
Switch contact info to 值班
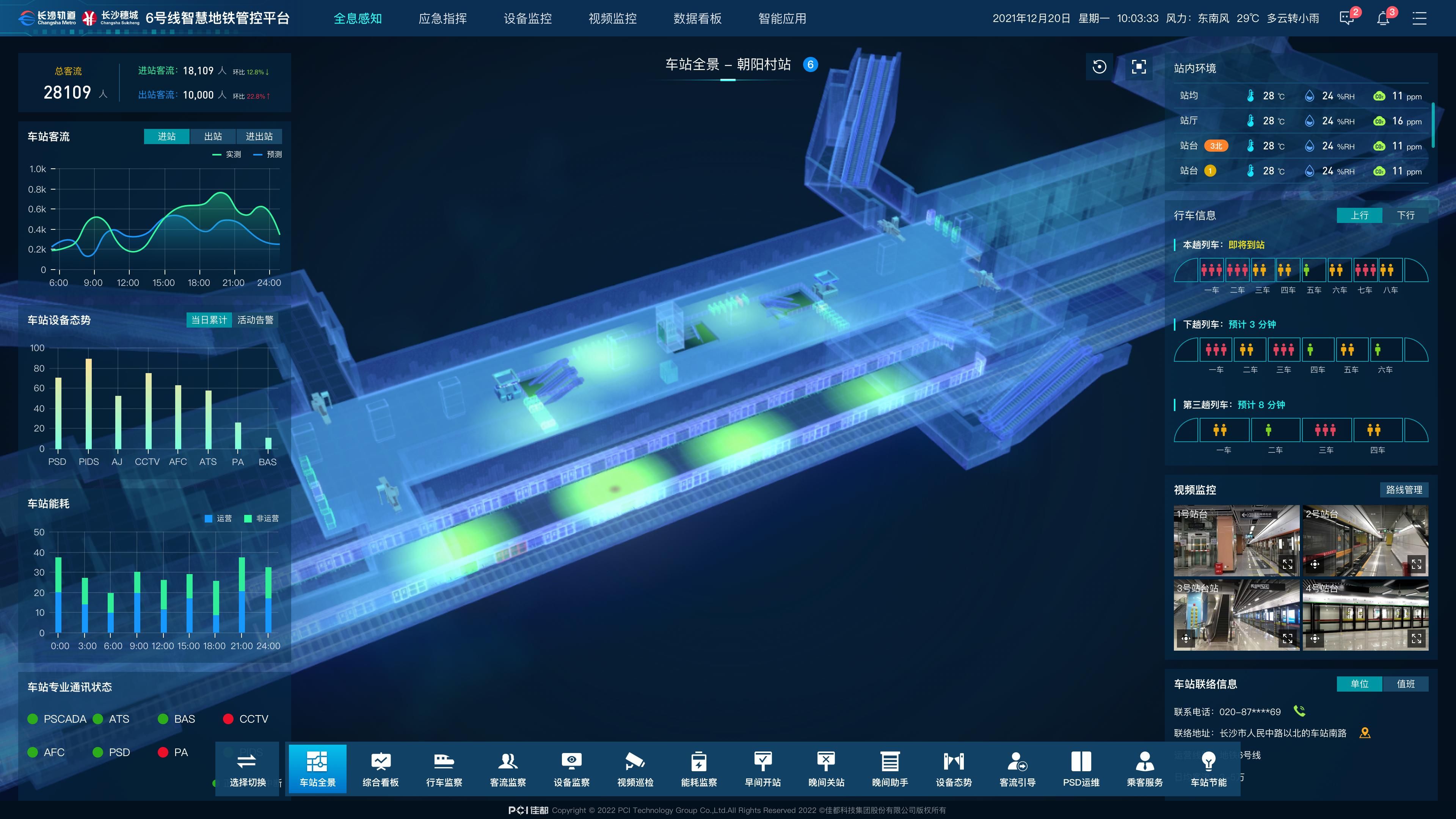click(x=1405, y=684)
